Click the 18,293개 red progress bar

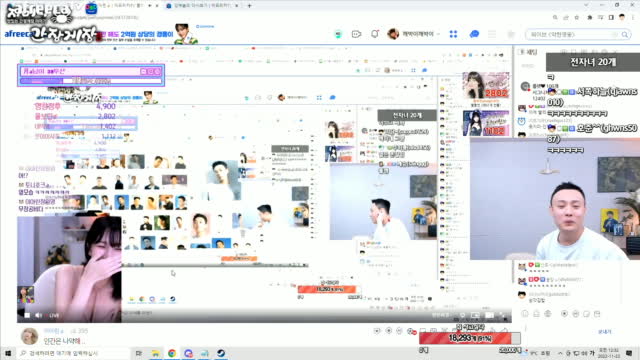[469, 338]
